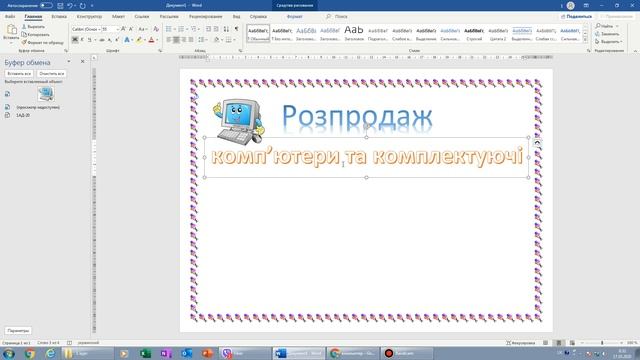640x360 pixels.
Task: Toggle bold formatting
Action: (75, 40)
